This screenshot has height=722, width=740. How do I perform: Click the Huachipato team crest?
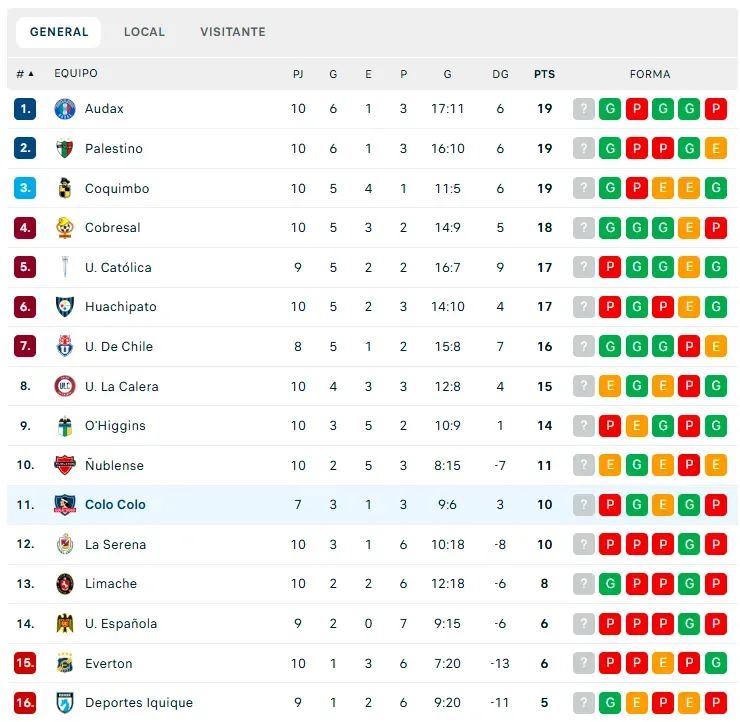point(65,307)
